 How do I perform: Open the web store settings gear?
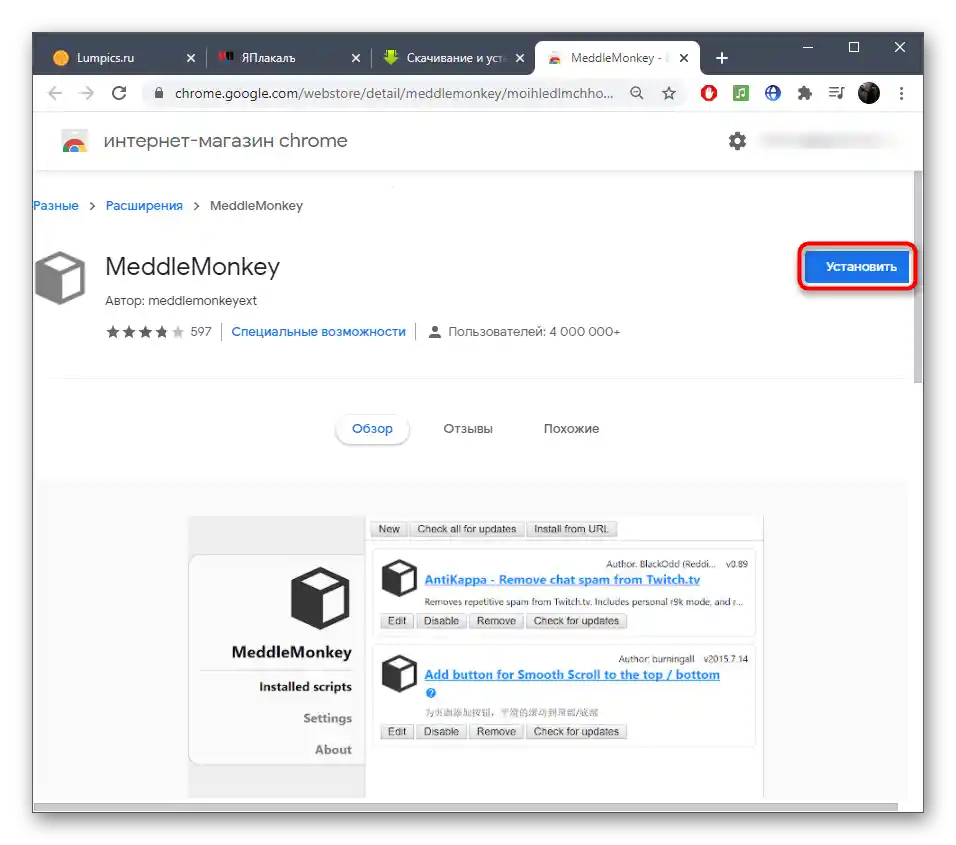(x=737, y=141)
